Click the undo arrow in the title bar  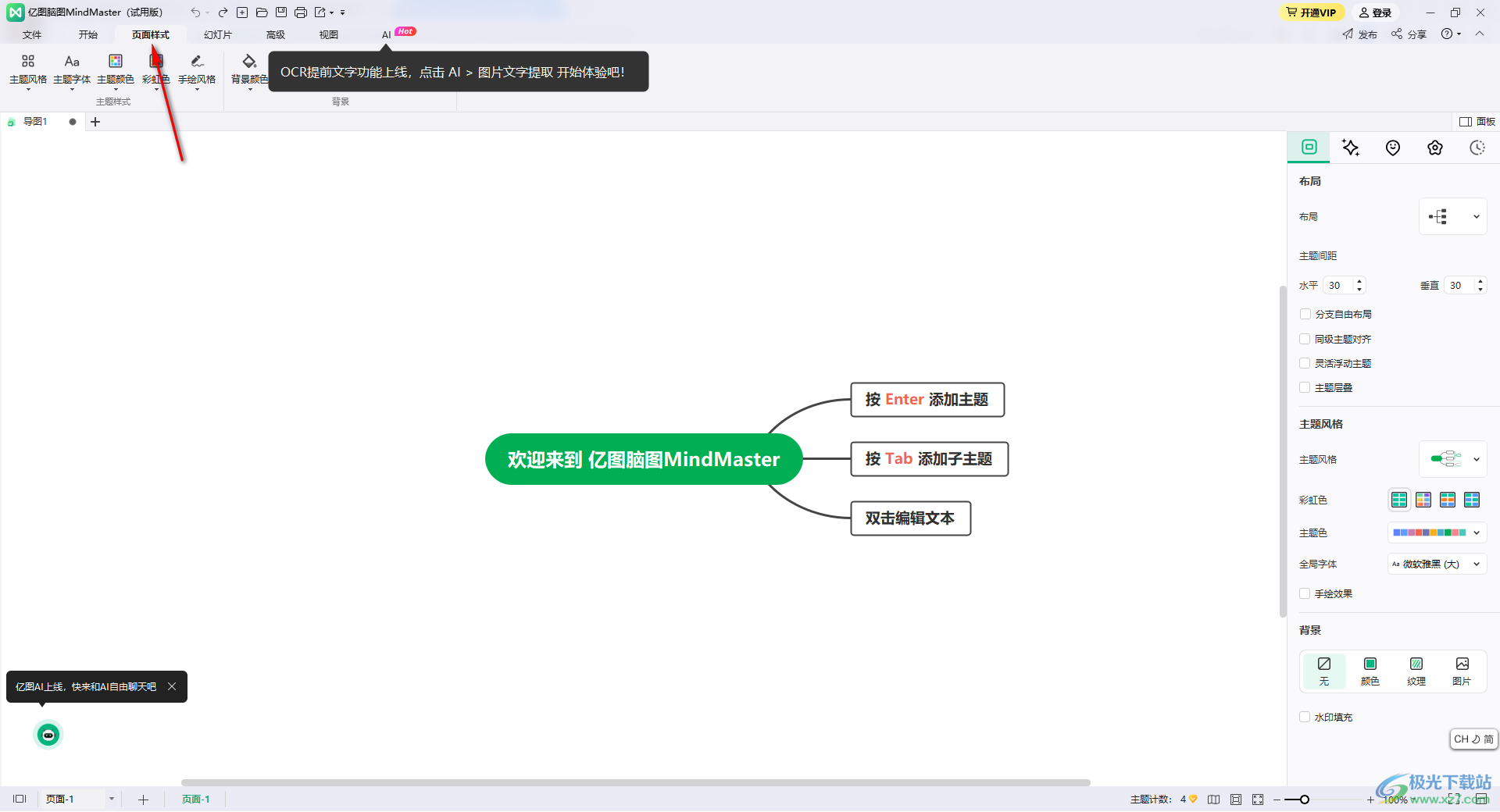tap(195, 12)
